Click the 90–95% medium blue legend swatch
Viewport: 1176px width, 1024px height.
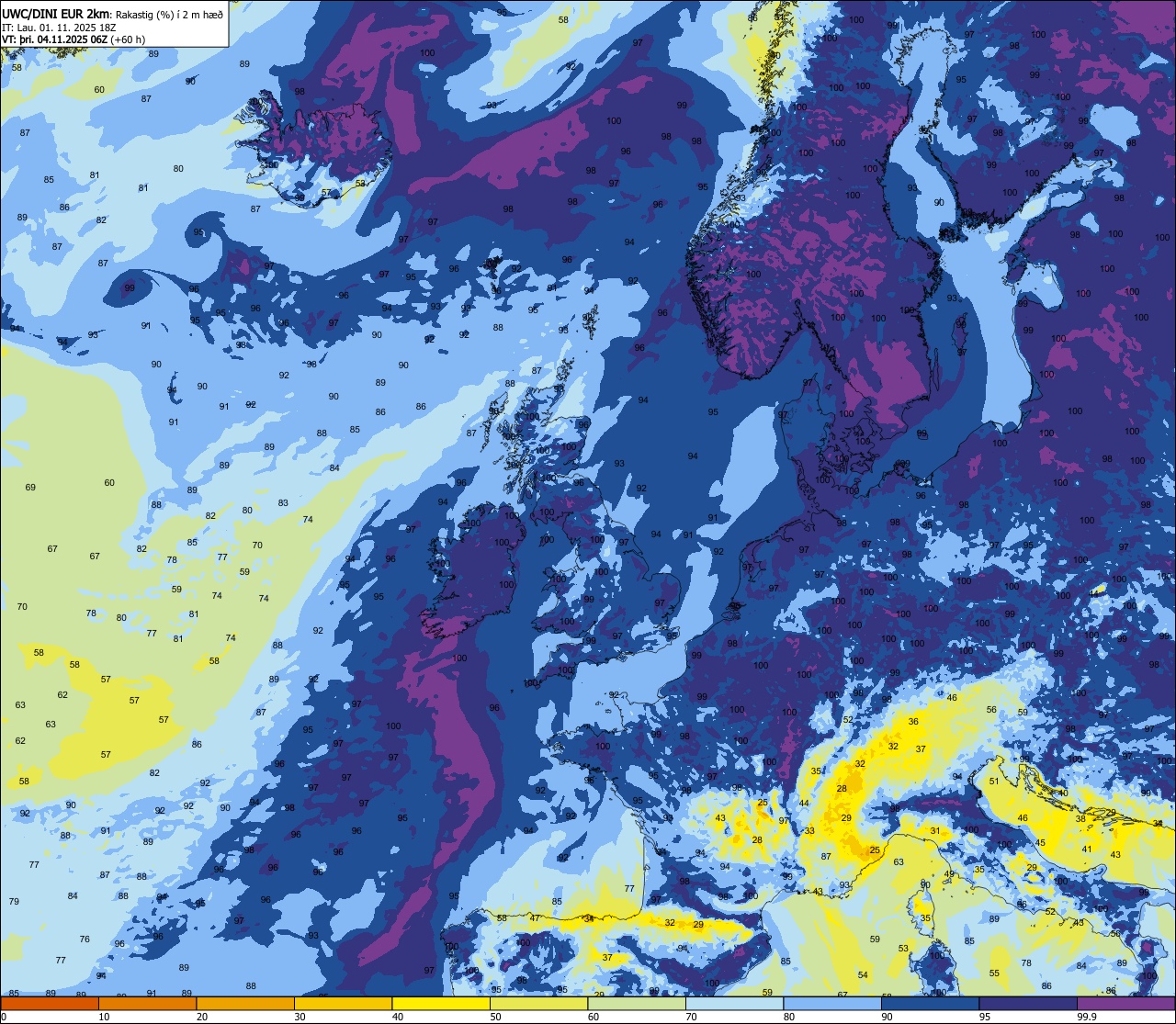930,1003
